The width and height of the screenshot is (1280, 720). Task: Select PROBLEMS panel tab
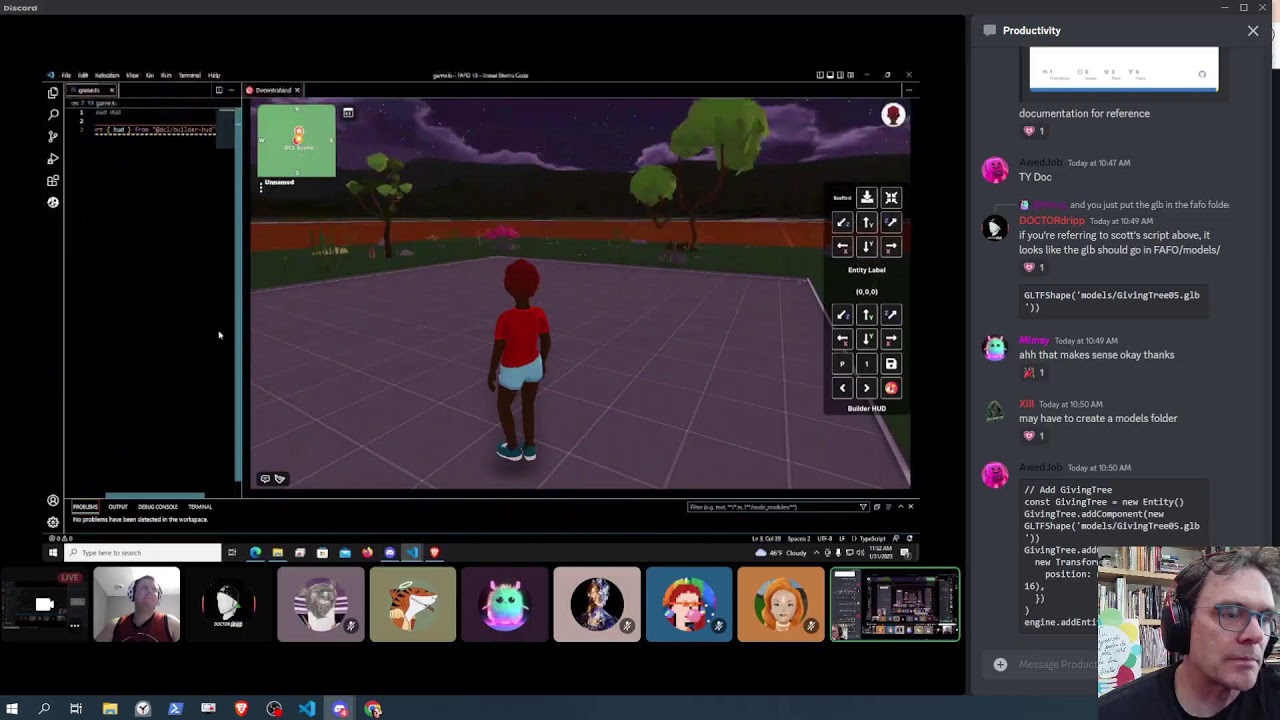click(x=85, y=507)
